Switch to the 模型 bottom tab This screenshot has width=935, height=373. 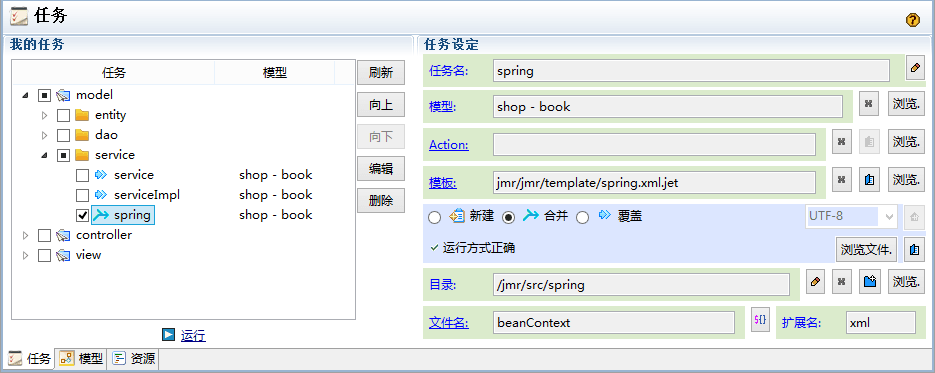click(x=81, y=359)
